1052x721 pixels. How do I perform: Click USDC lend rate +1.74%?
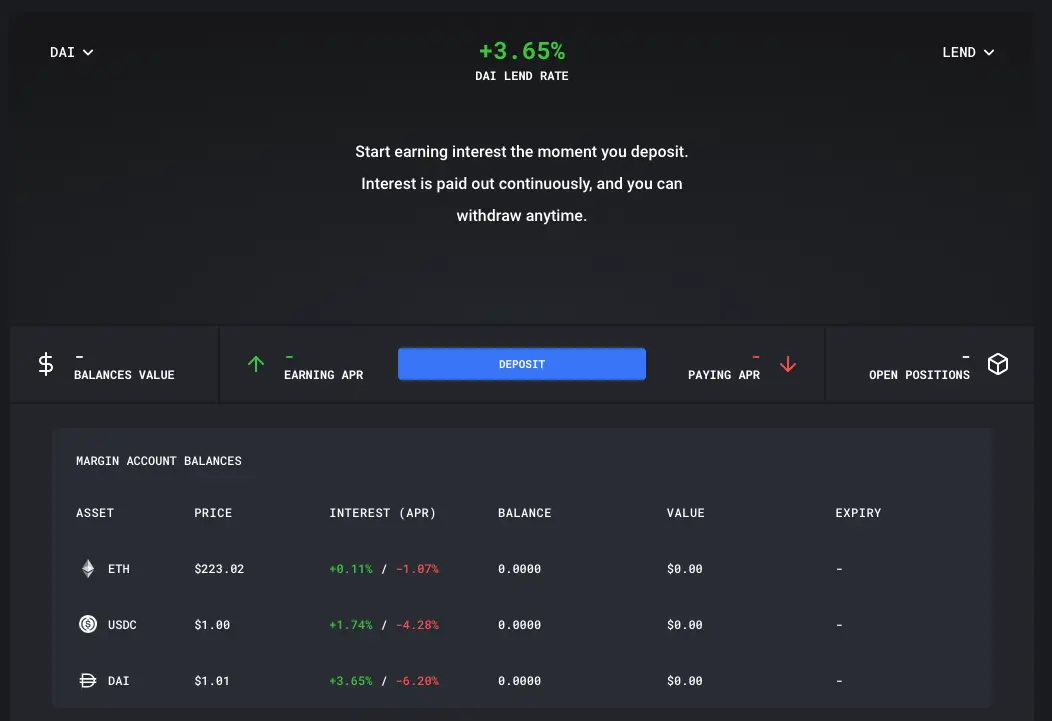[x=351, y=624]
